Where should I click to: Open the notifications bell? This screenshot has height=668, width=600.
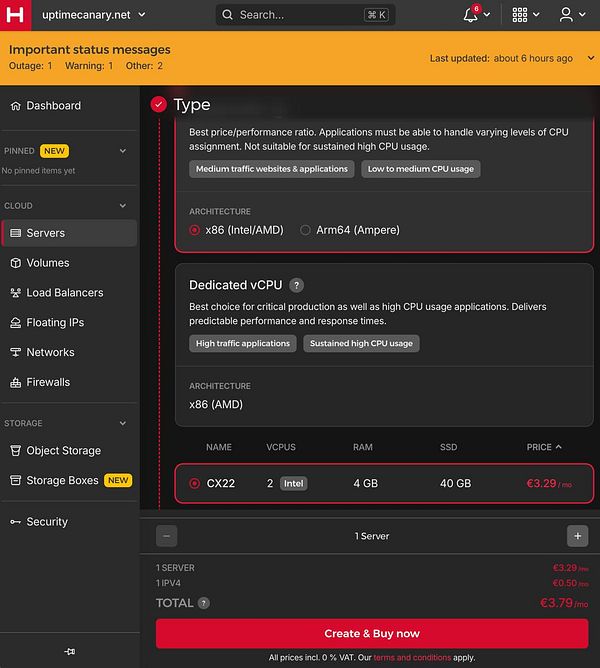tap(470, 15)
